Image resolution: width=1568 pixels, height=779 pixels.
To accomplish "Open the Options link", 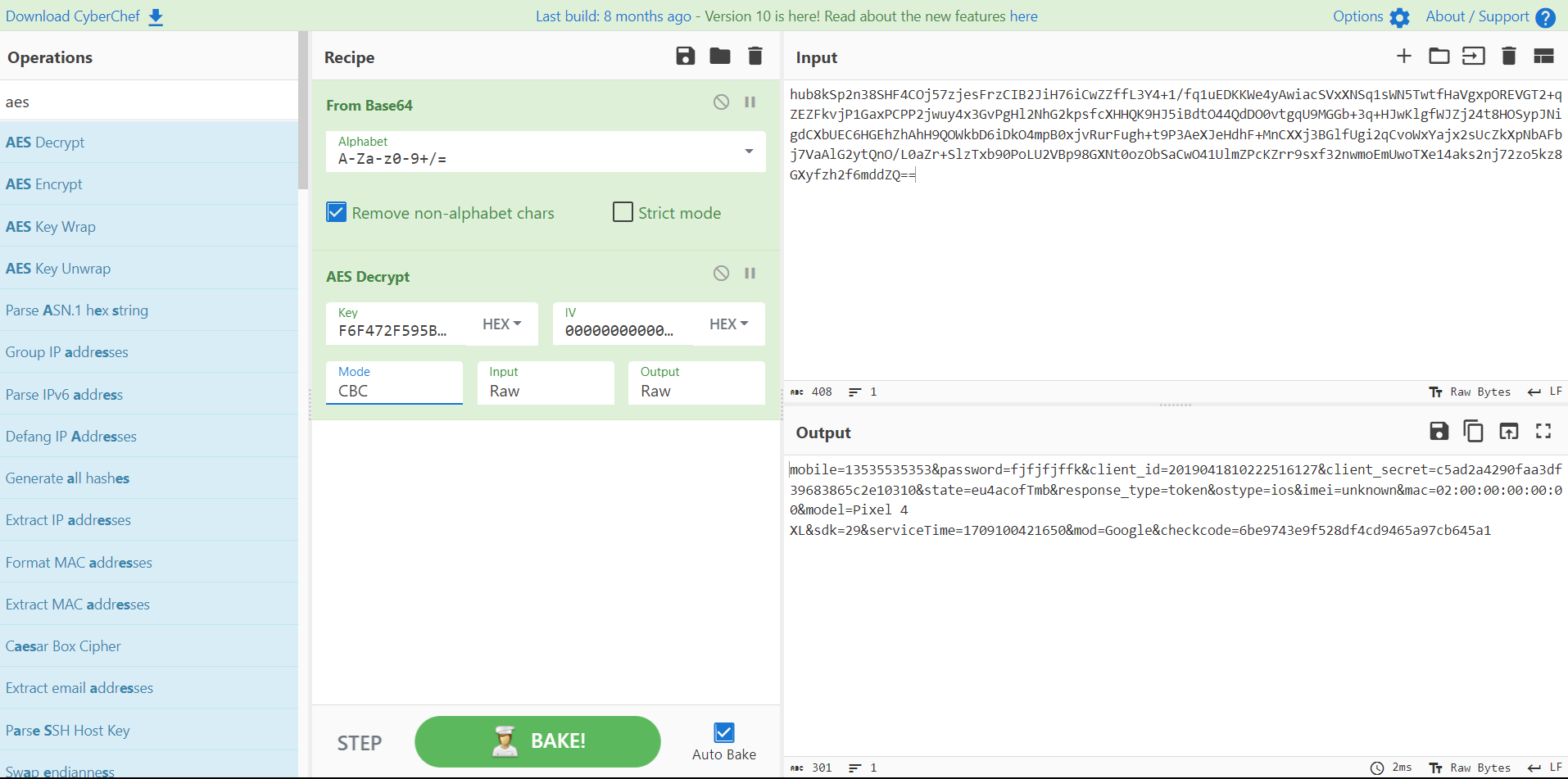I will pyautogui.click(x=1357, y=16).
